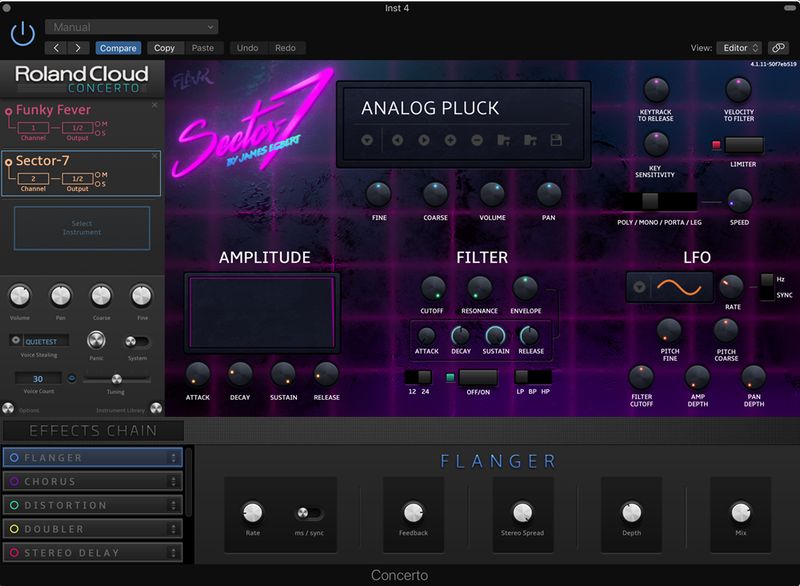Click the link icon next to the View selector

click(x=778, y=47)
